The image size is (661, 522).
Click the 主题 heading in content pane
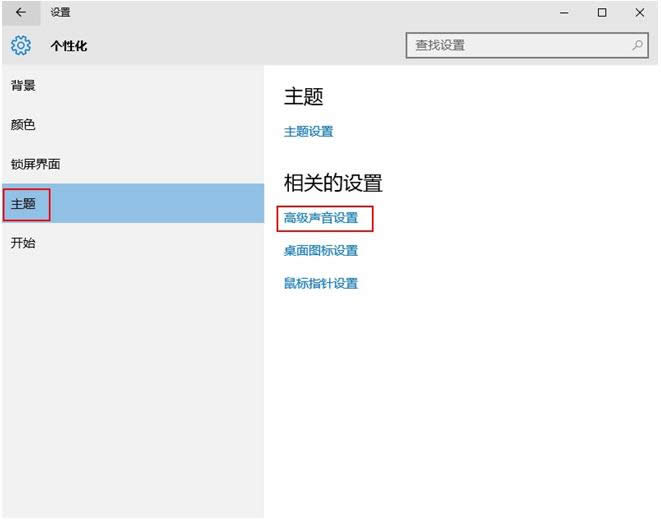click(304, 97)
